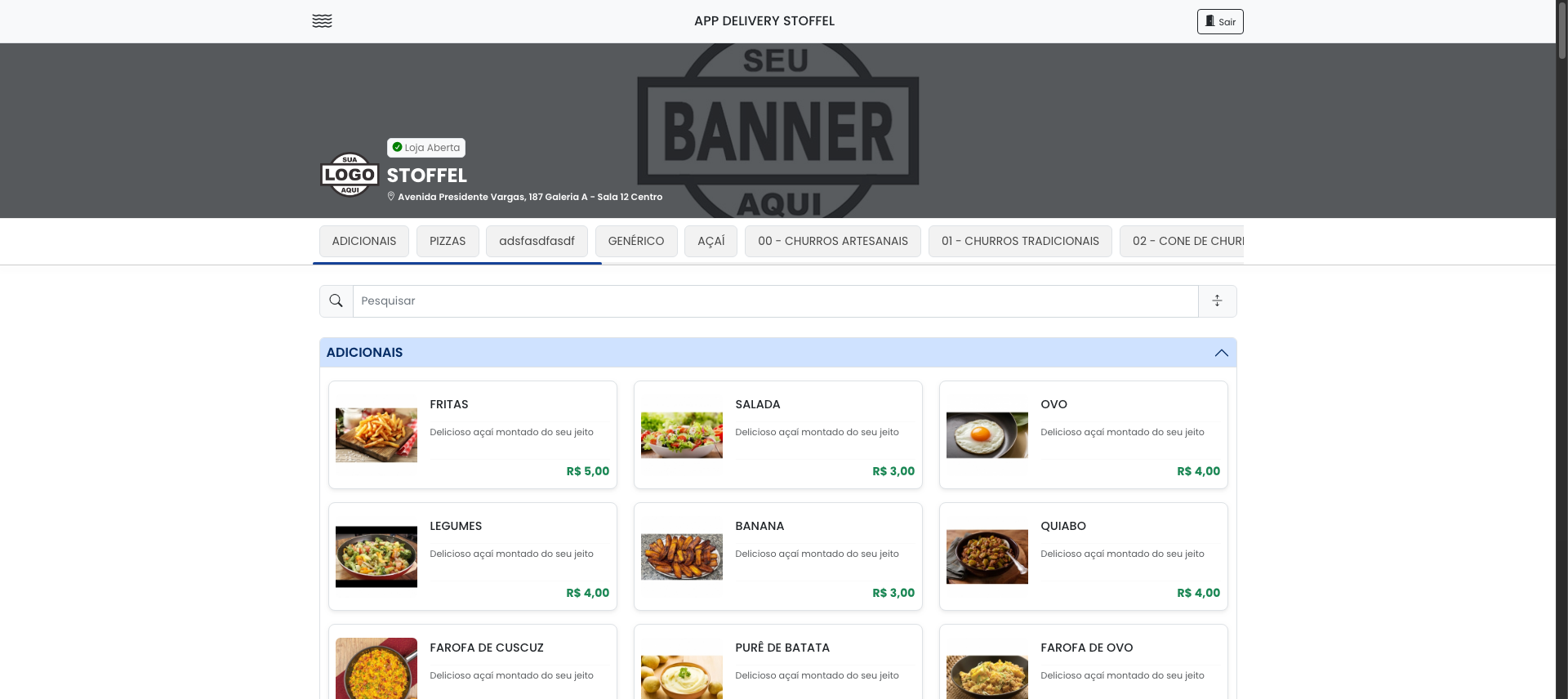Click the OVO item name
This screenshot has height=699, width=1568.
[1053, 405]
